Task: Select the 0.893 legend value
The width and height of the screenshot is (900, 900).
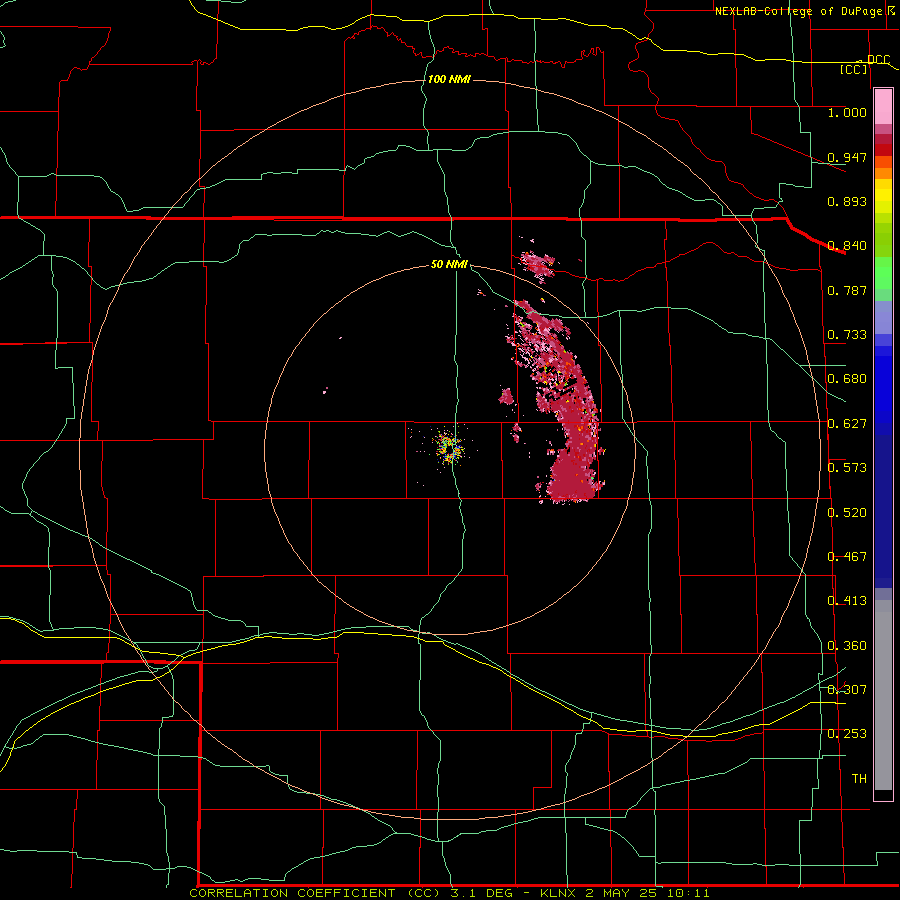Action: [x=847, y=201]
